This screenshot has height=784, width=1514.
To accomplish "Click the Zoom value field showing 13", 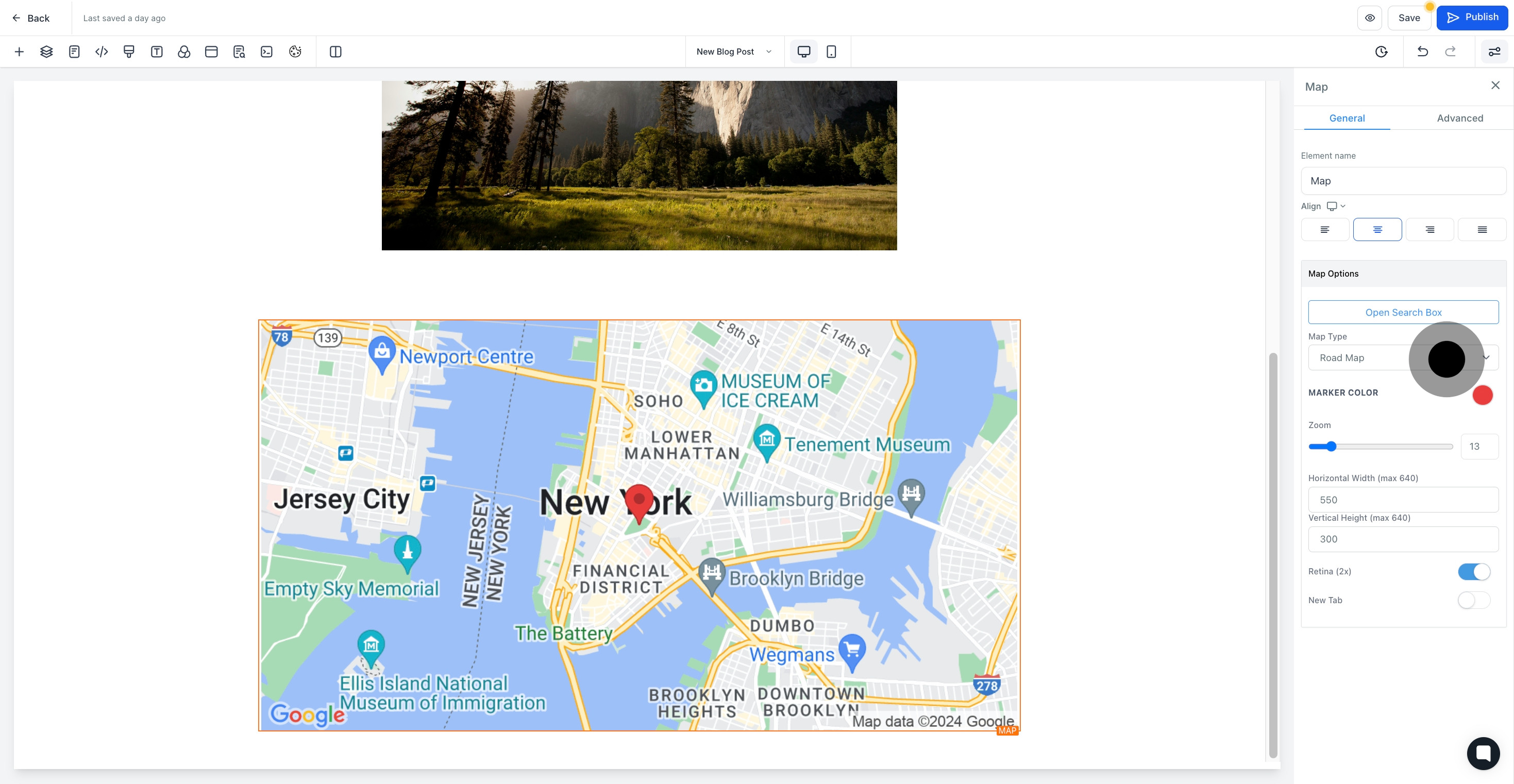I will (1479, 447).
